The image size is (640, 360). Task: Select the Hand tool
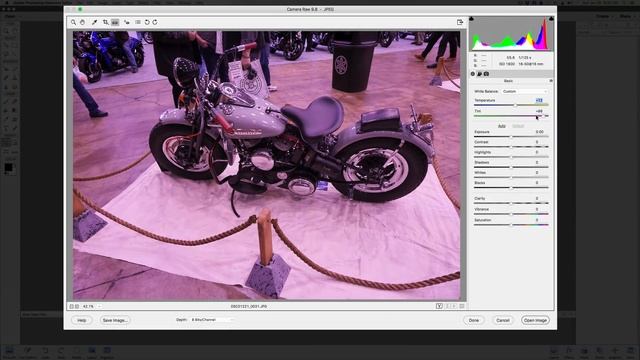pyautogui.click(x=82, y=22)
